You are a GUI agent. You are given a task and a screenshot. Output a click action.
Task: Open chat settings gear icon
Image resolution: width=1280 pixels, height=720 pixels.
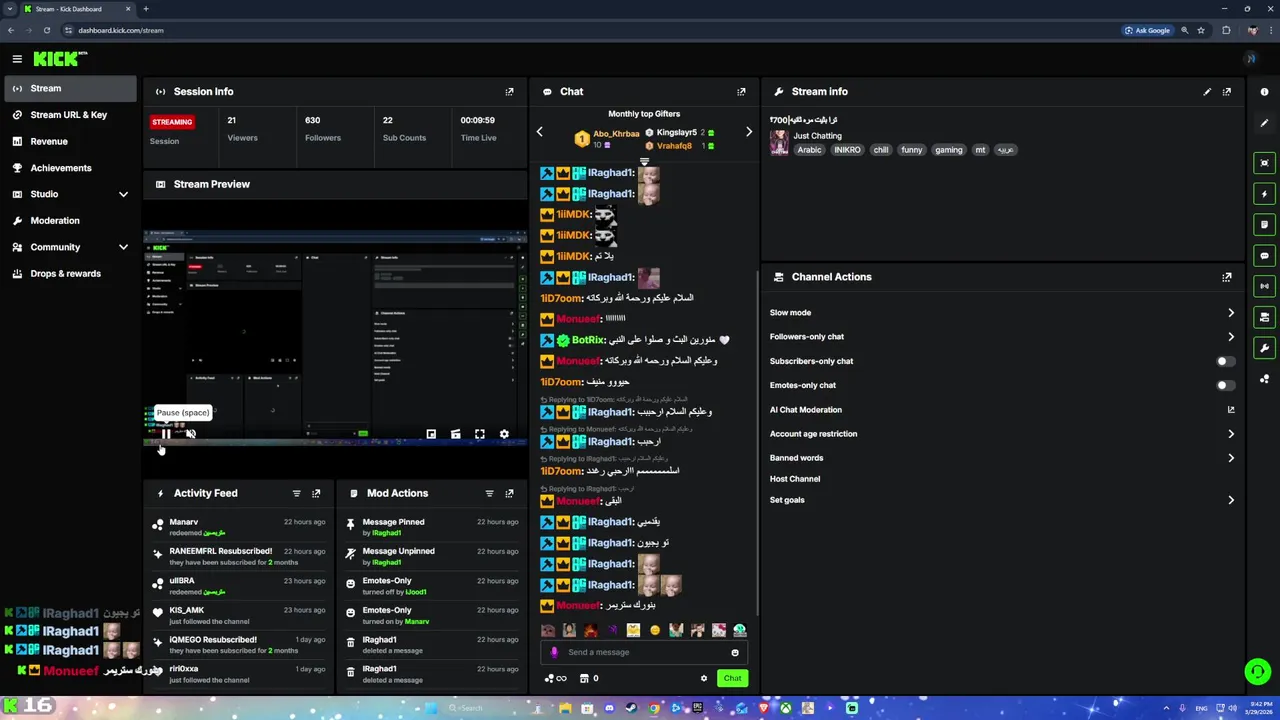point(704,679)
